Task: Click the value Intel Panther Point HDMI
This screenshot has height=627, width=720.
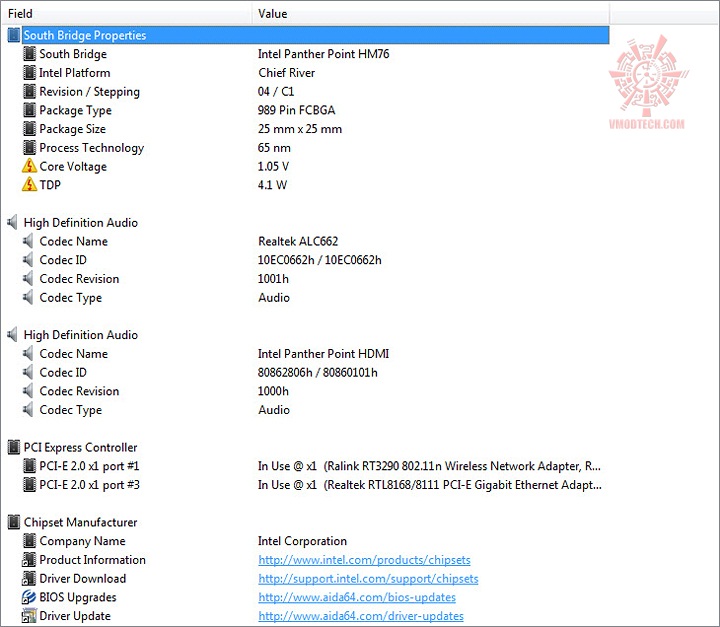Action: (x=323, y=354)
